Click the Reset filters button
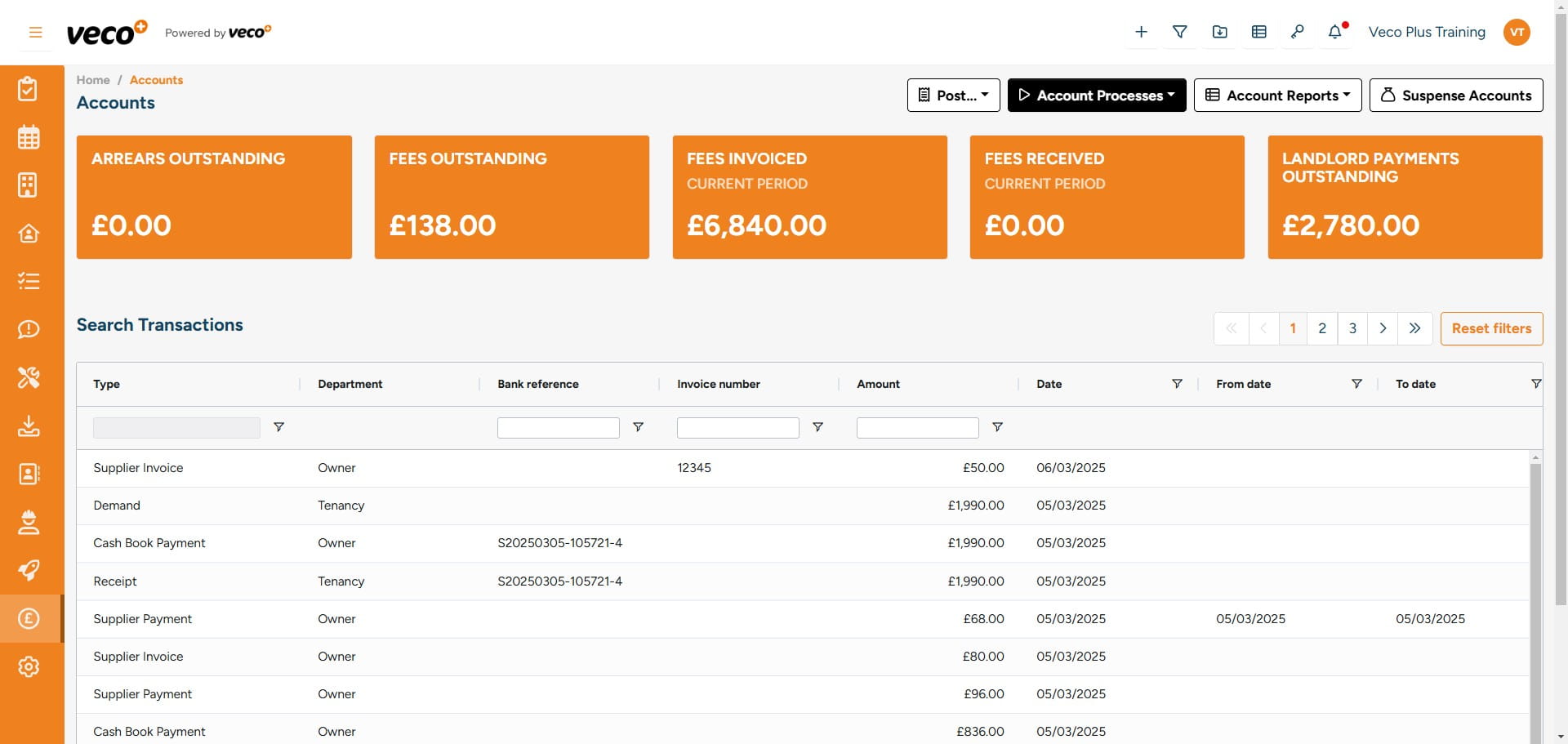Image resolution: width=1568 pixels, height=744 pixels. pyautogui.click(x=1491, y=328)
